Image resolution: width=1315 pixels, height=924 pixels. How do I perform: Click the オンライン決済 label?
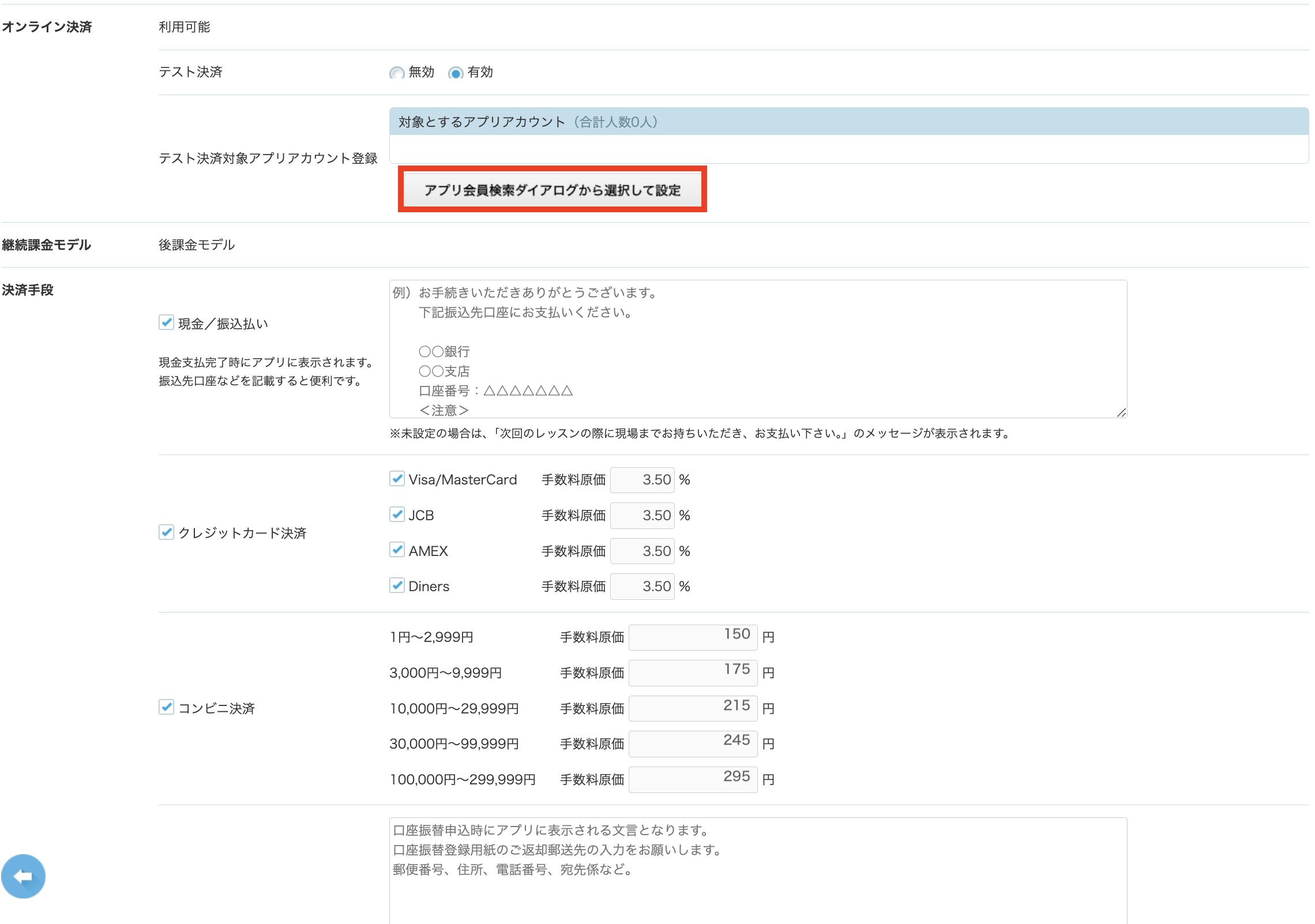[x=47, y=27]
